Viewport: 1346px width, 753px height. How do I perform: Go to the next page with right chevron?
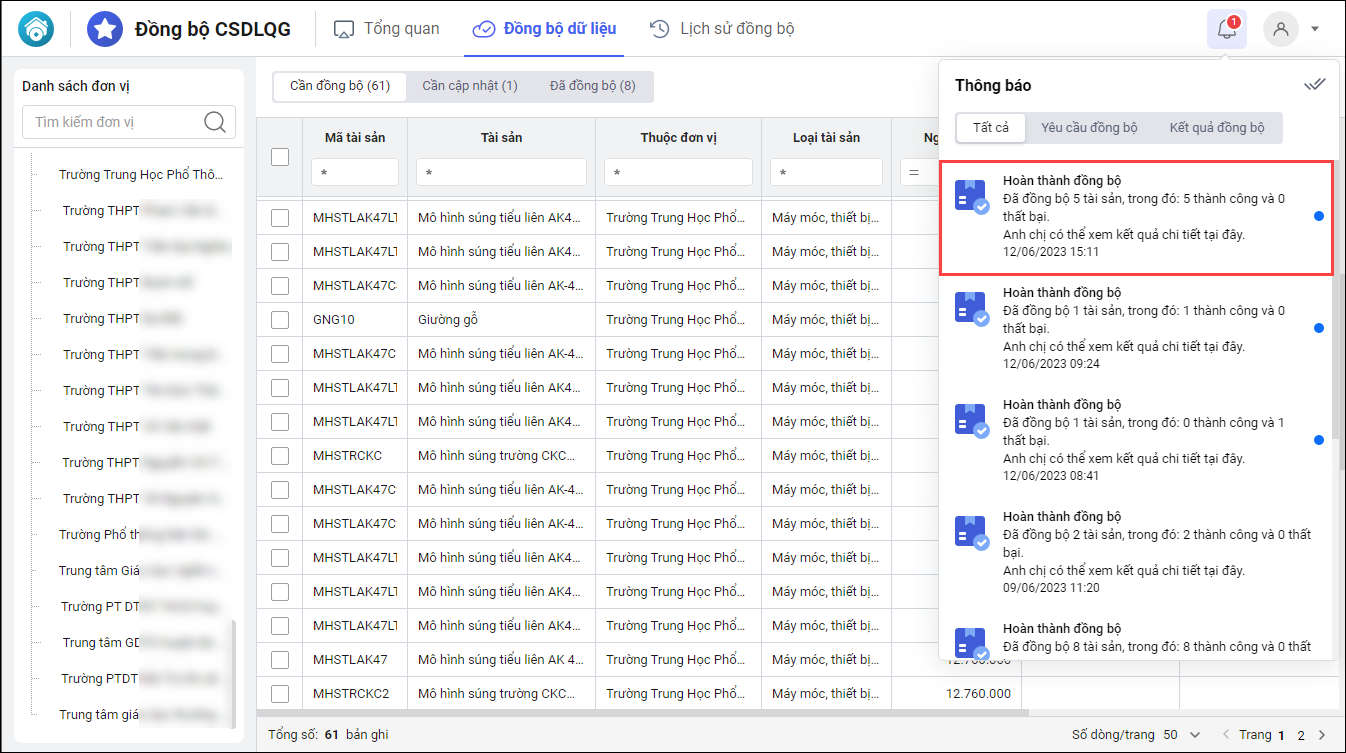point(1322,735)
